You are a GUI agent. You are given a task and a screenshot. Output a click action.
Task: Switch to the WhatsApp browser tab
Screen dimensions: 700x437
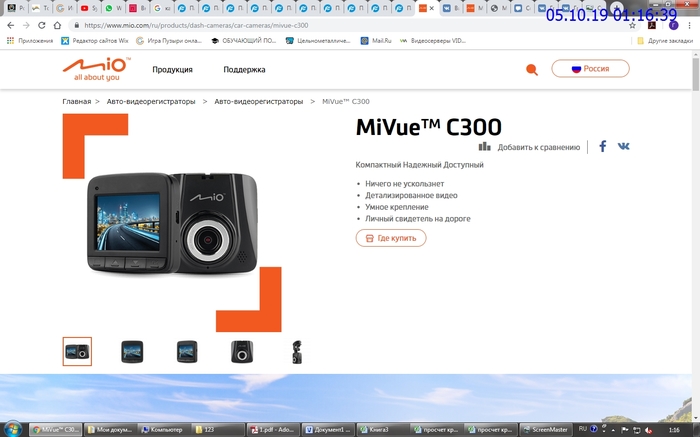click(x=113, y=8)
